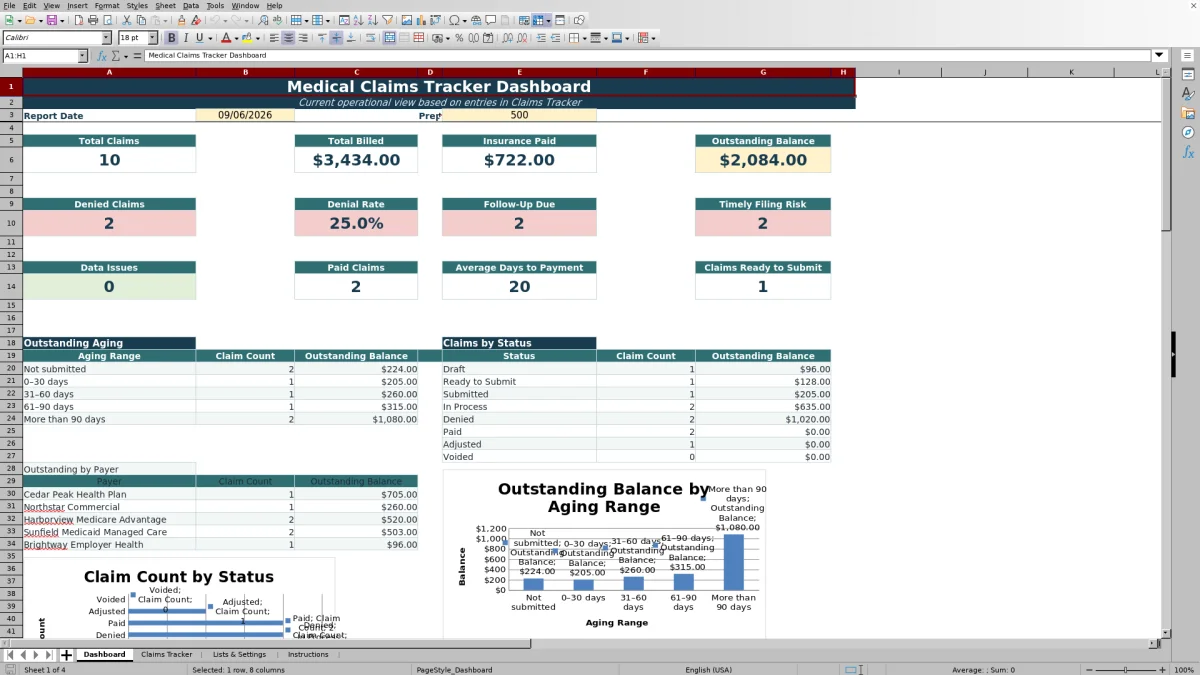Toggle Align Top vertical alignment
This screenshot has height=675, width=1200.
[322, 38]
